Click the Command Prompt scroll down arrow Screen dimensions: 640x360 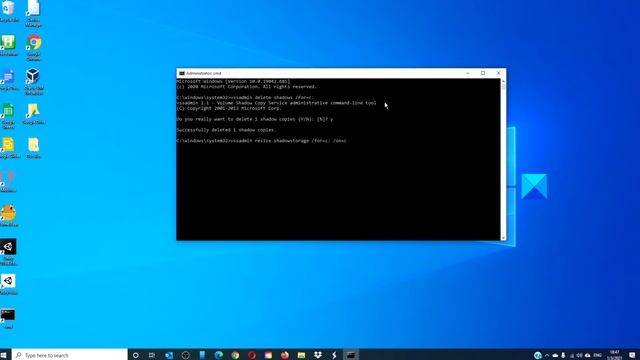click(503, 238)
